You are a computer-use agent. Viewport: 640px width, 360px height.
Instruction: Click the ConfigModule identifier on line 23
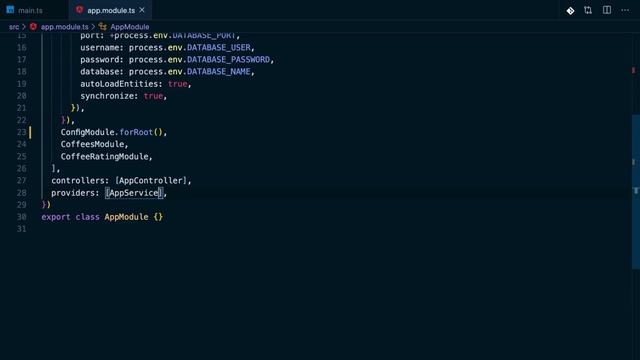click(87, 132)
